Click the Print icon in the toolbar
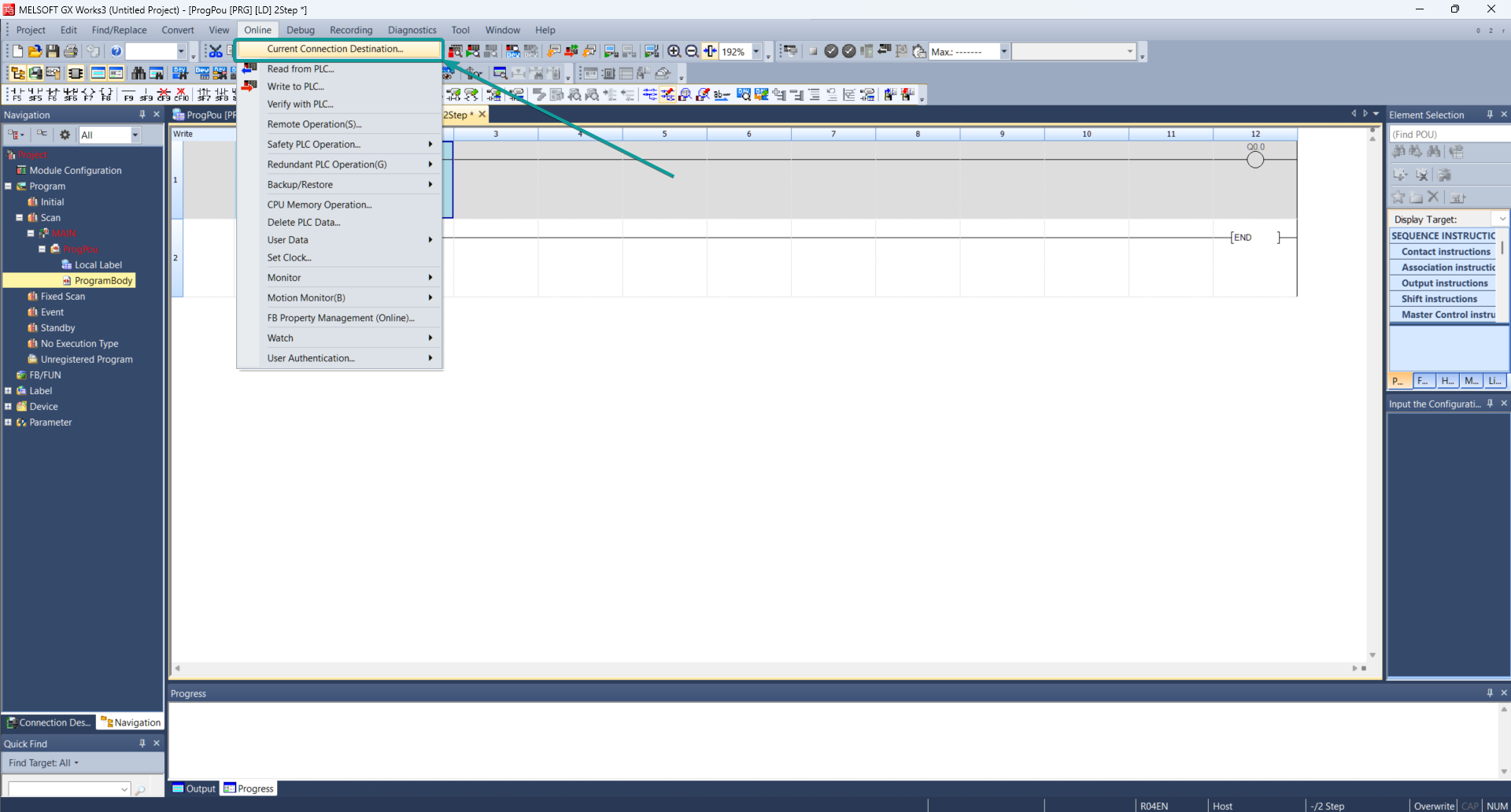The image size is (1511, 812). pos(71,51)
